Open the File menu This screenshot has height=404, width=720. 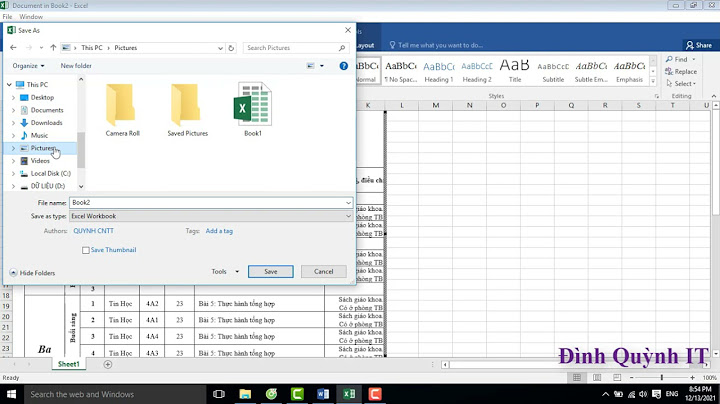pos(7,17)
